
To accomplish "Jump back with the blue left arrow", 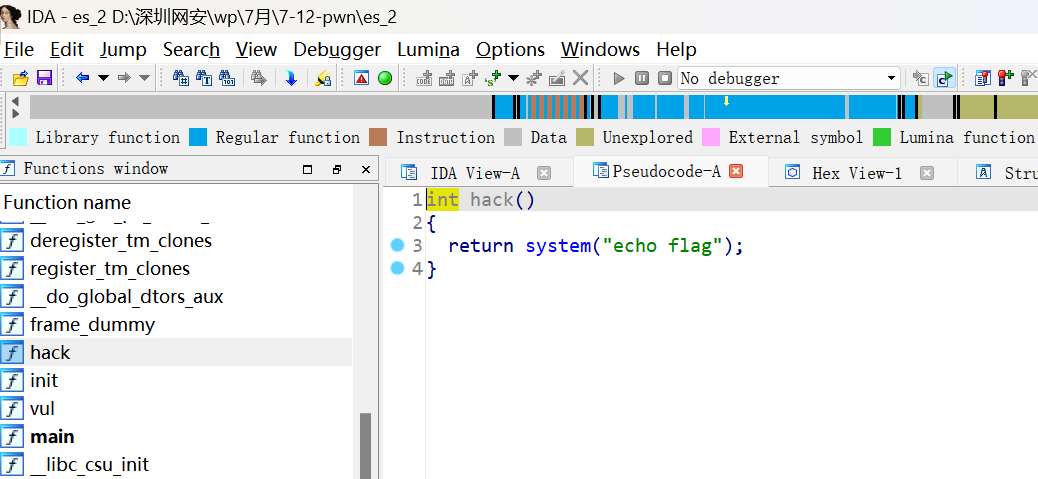I will tap(82, 78).
